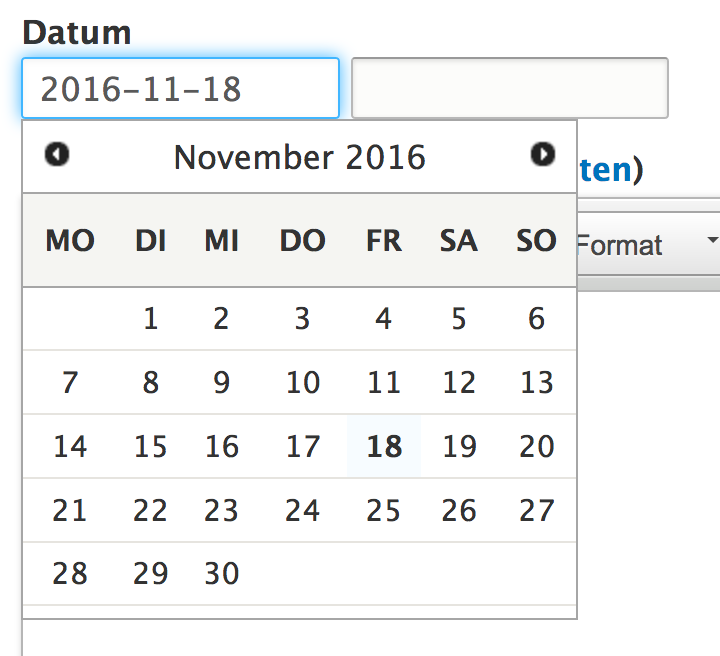
Task: Select November 22 in the datepicker
Action: (150, 510)
